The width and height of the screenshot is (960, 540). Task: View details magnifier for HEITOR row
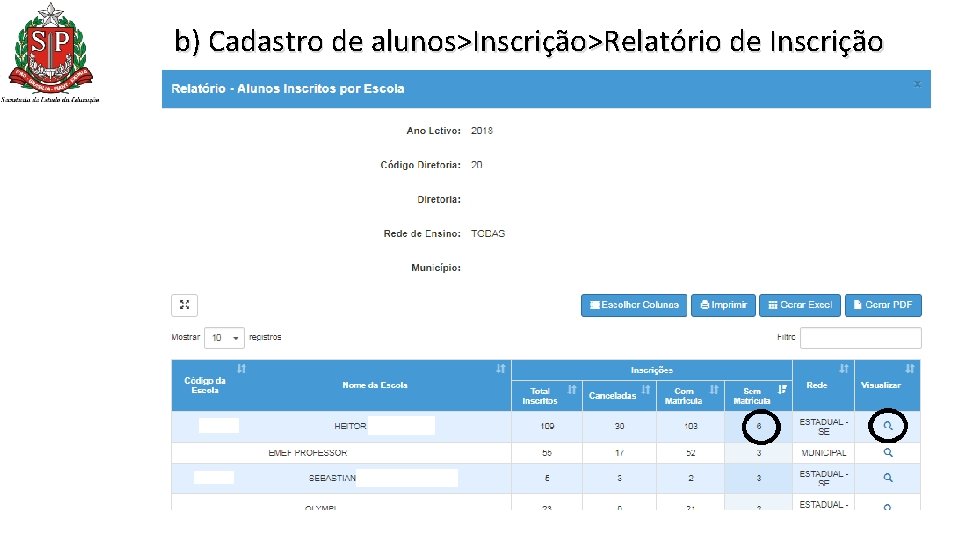[888, 426]
